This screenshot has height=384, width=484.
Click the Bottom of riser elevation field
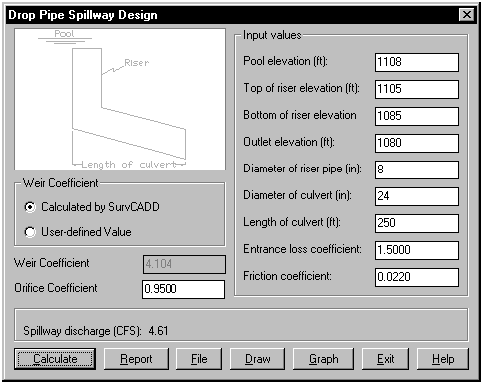pyautogui.click(x=417, y=116)
